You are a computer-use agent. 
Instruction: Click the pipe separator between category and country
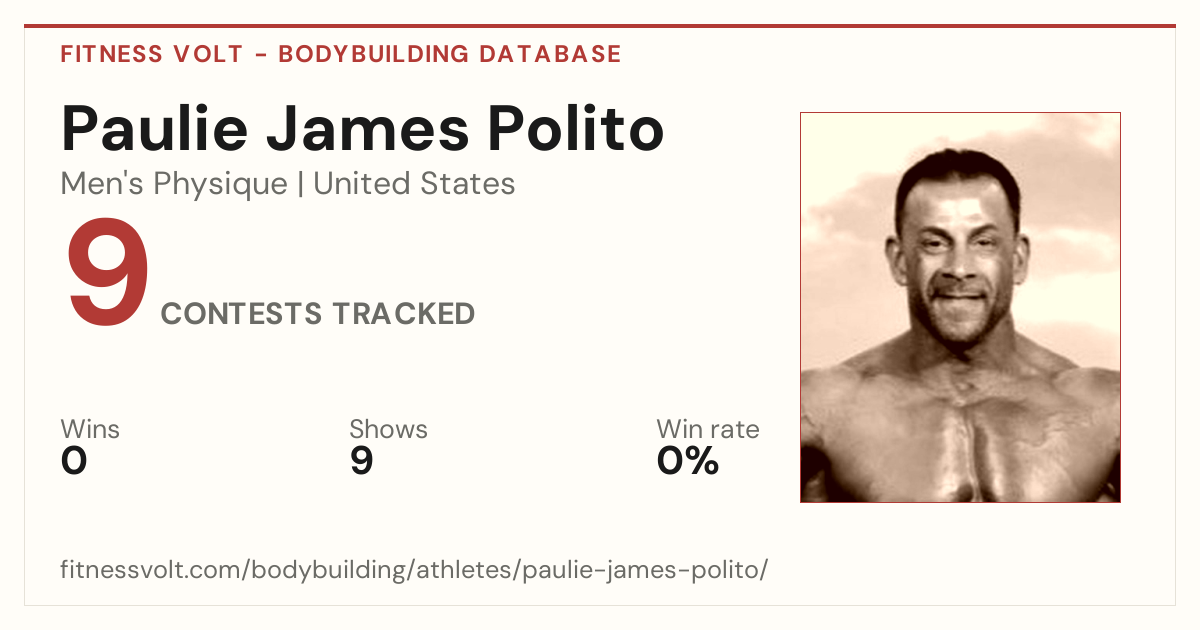tap(300, 184)
